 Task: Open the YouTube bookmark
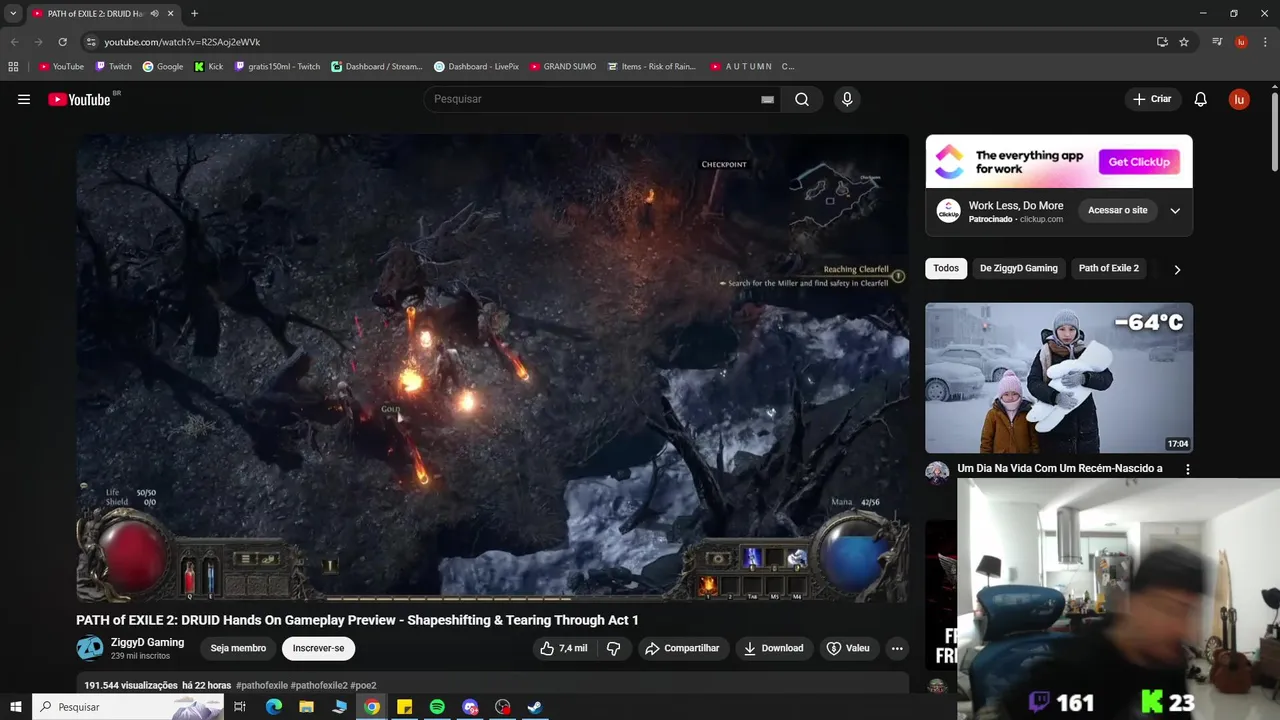coord(61,67)
